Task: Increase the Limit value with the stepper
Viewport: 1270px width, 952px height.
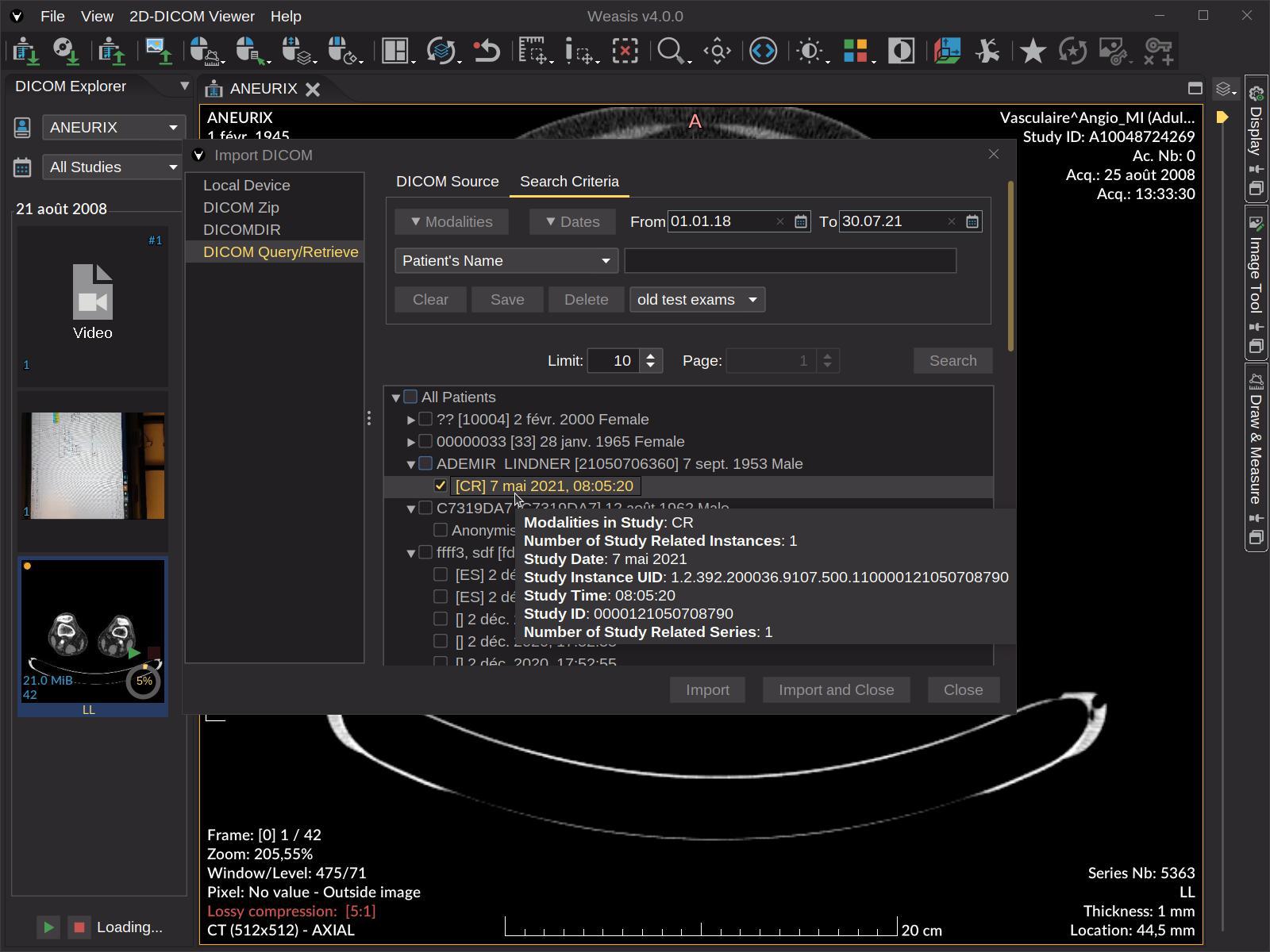Action: pos(649,355)
